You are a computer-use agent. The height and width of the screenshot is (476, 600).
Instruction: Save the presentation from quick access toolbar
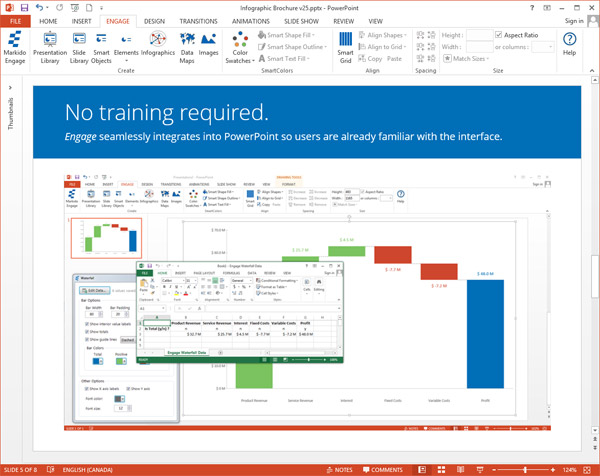pos(24,8)
